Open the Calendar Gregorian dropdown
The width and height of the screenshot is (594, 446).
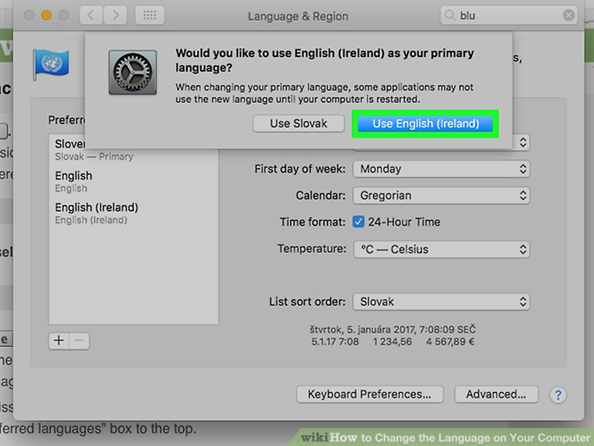441,196
